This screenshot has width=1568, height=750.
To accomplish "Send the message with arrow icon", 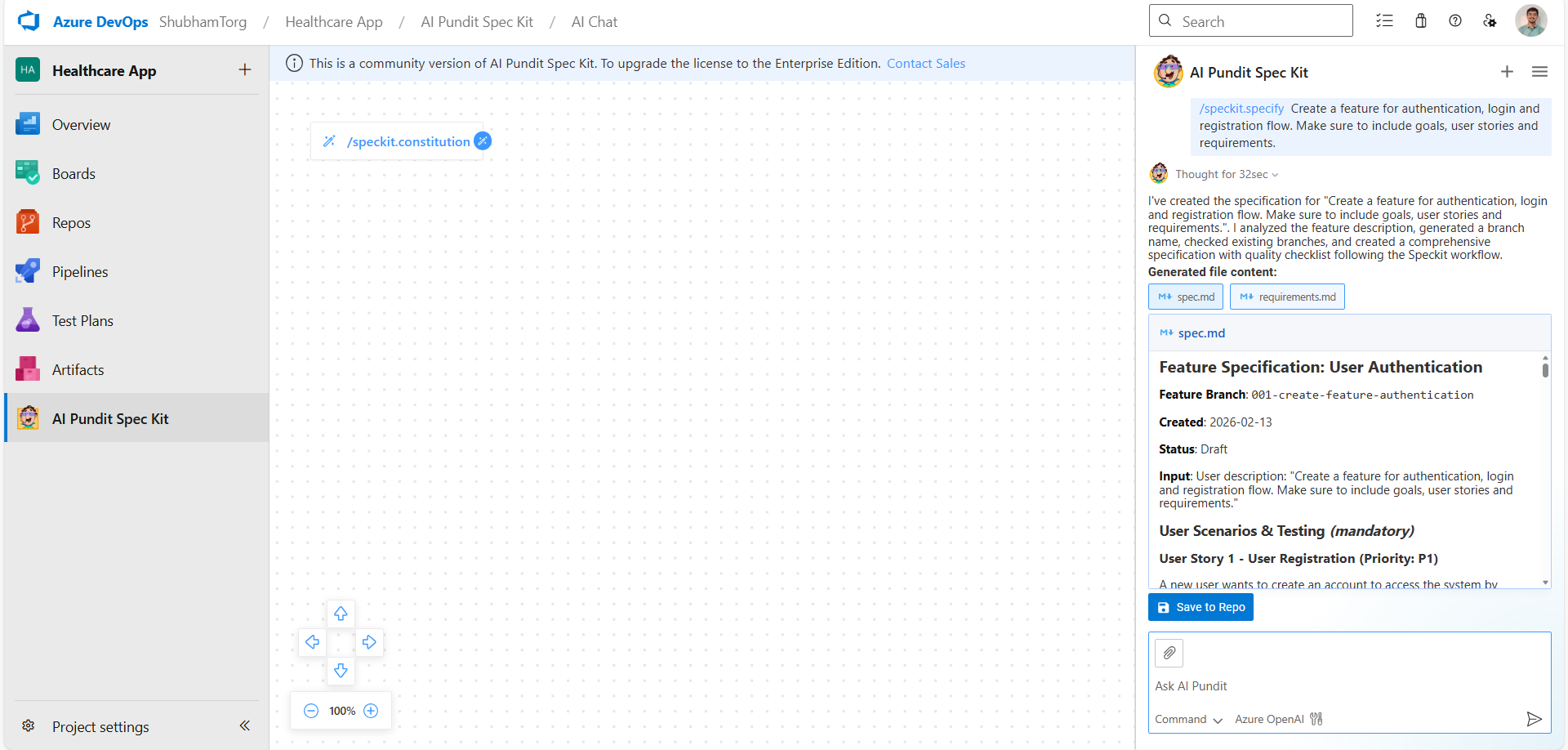I will pyautogui.click(x=1534, y=719).
